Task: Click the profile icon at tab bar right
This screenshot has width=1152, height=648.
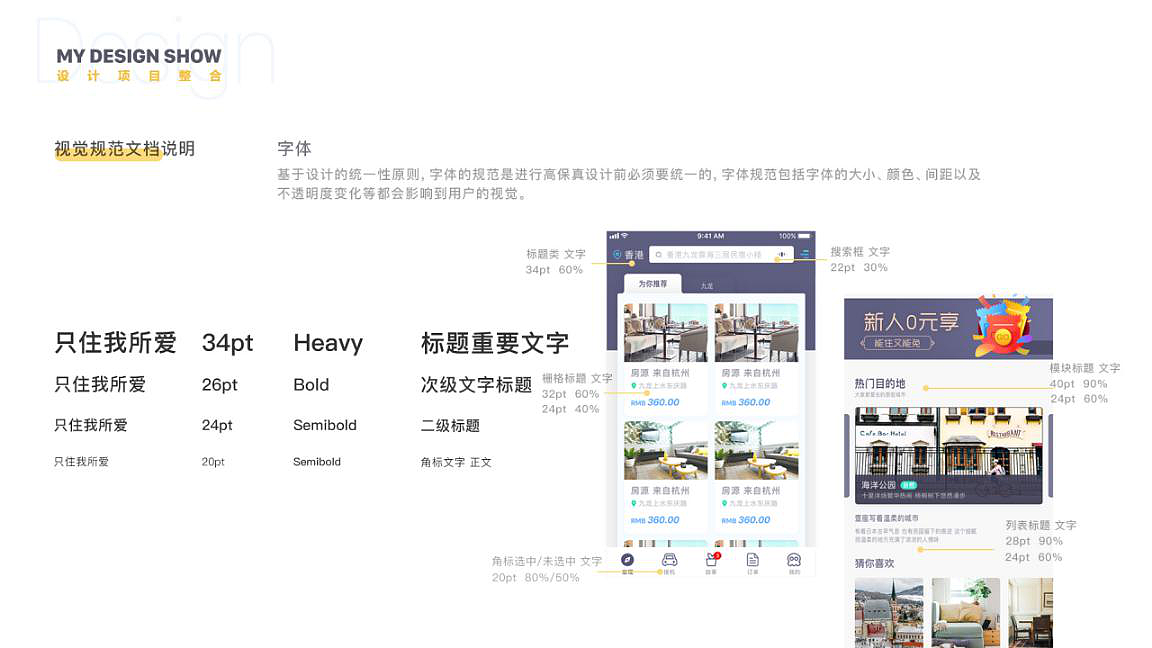Action: point(794,560)
